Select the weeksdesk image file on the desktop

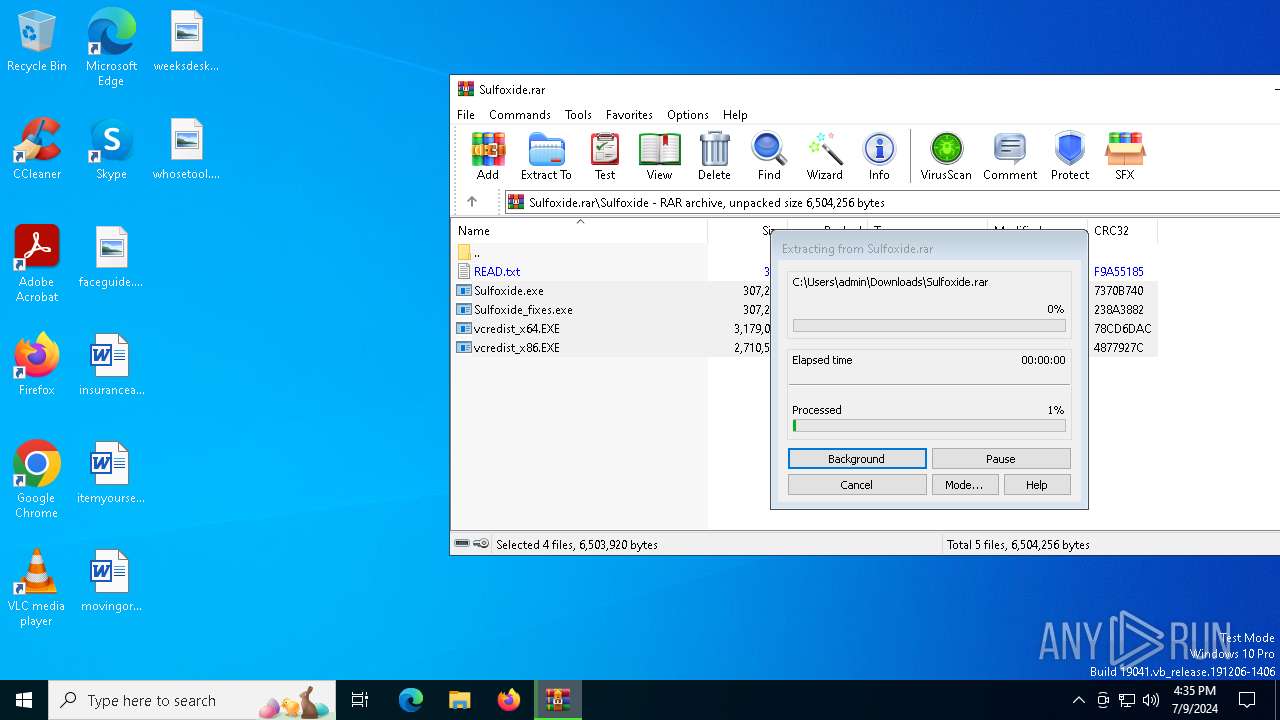coord(186,42)
